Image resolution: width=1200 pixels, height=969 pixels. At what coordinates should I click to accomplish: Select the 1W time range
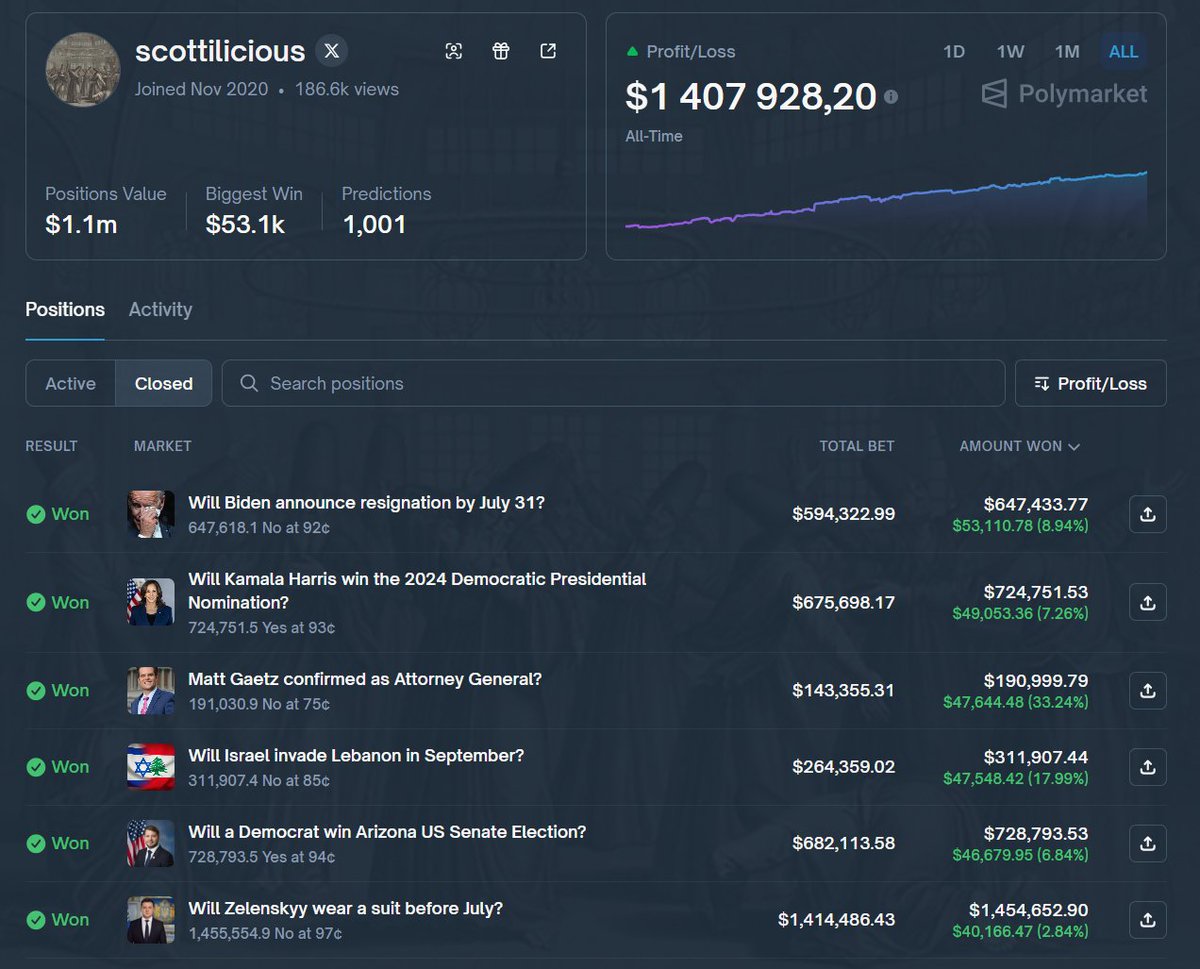pos(1010,51)
